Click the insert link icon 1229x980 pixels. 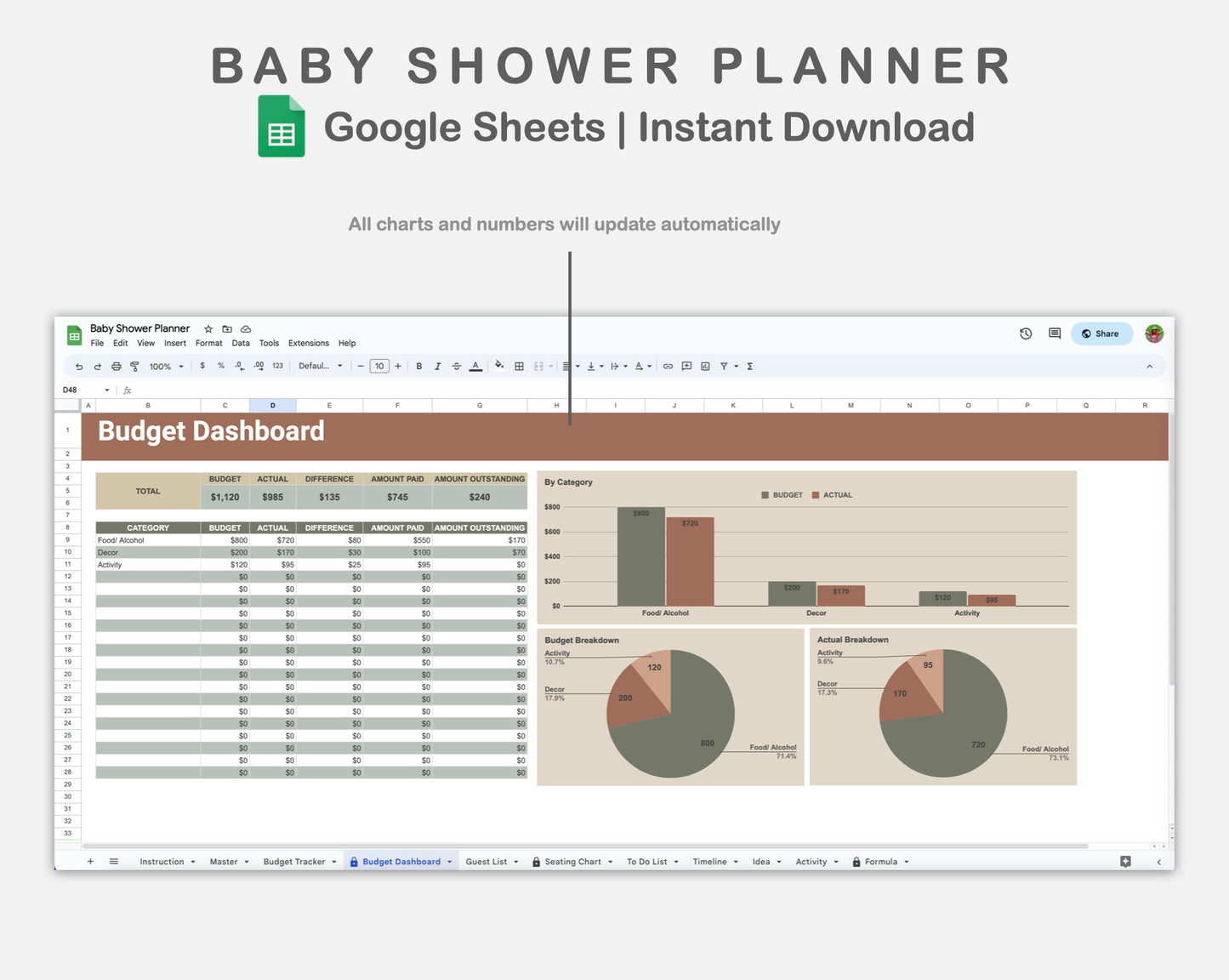click(x=668, y=366)
